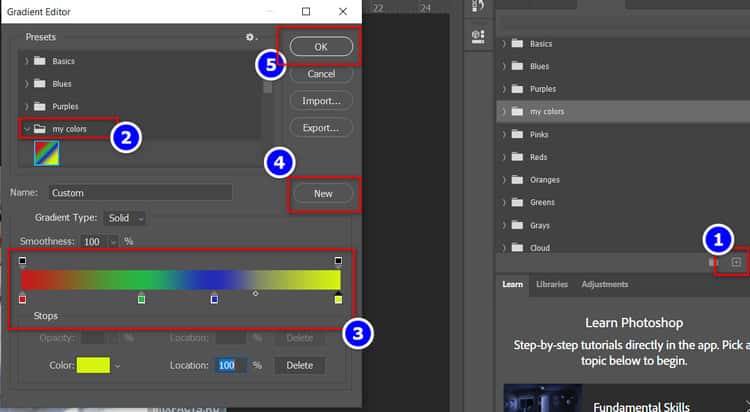Click the New button to save gradient
The height and width of the screenshot is (412, 750).
[321, 193]
